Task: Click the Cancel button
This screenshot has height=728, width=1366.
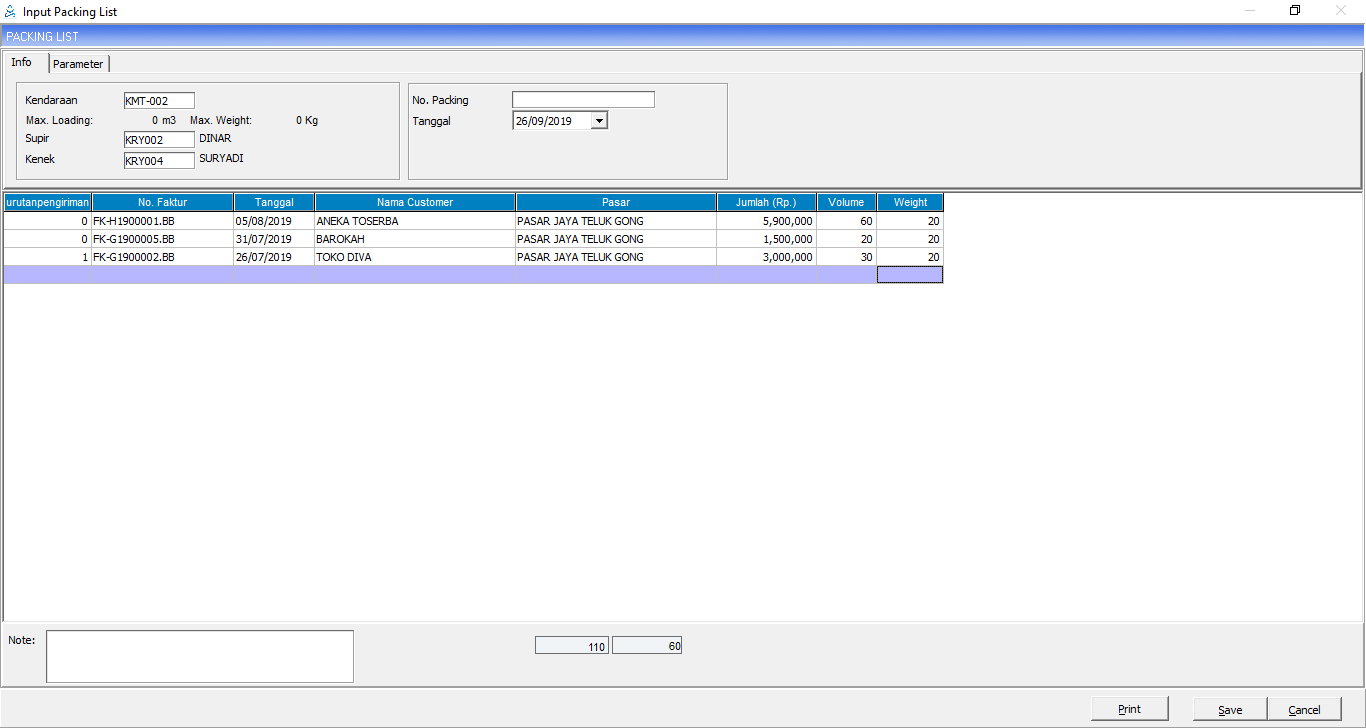Action: coord(1304,709)
